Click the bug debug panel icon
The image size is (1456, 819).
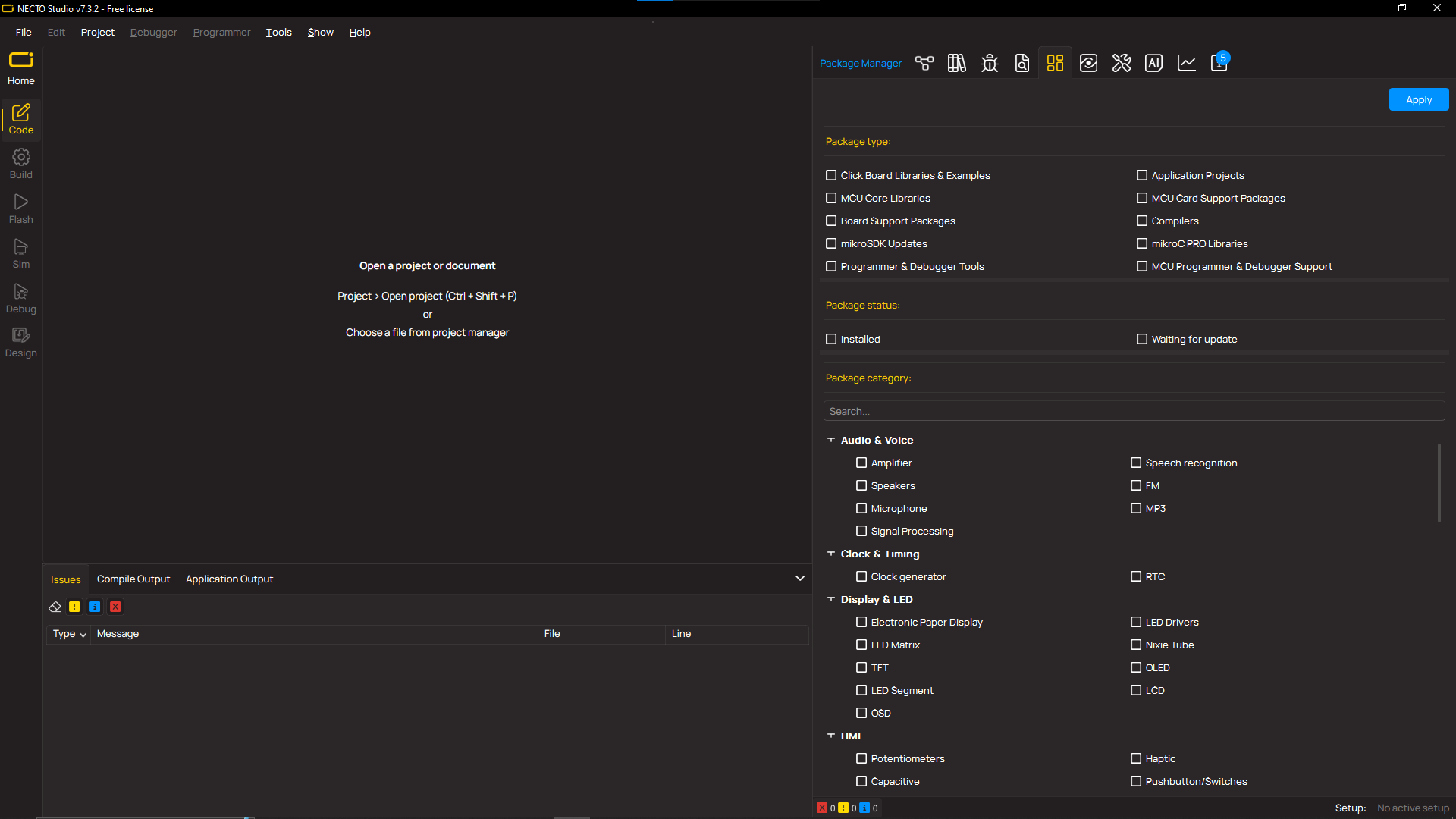989,63
